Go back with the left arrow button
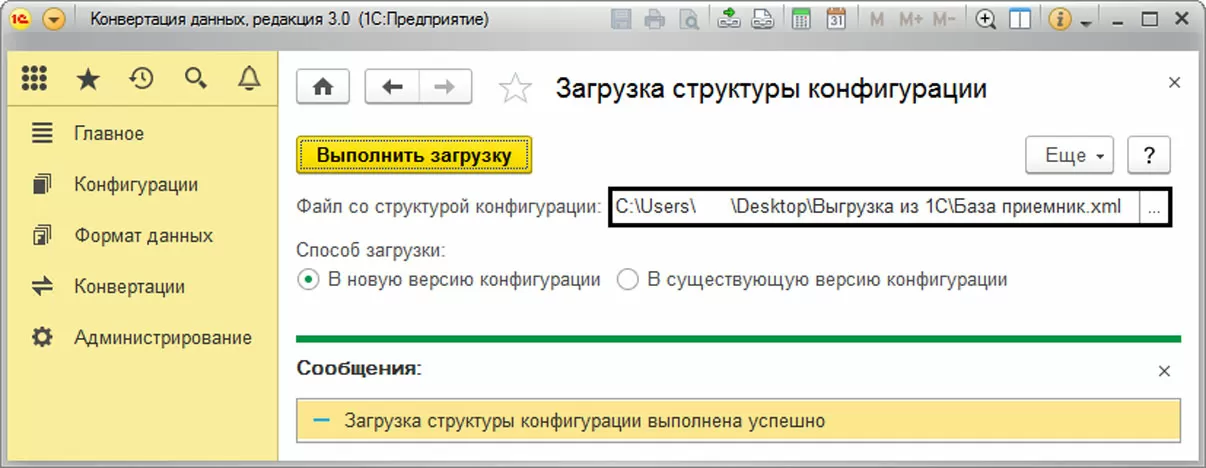 [392, 87]
